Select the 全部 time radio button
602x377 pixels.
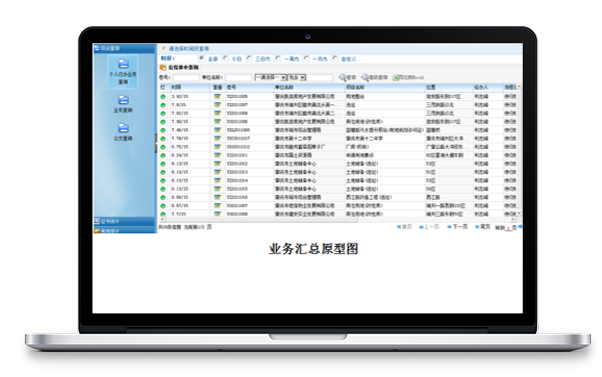click(x=202, y=58)
